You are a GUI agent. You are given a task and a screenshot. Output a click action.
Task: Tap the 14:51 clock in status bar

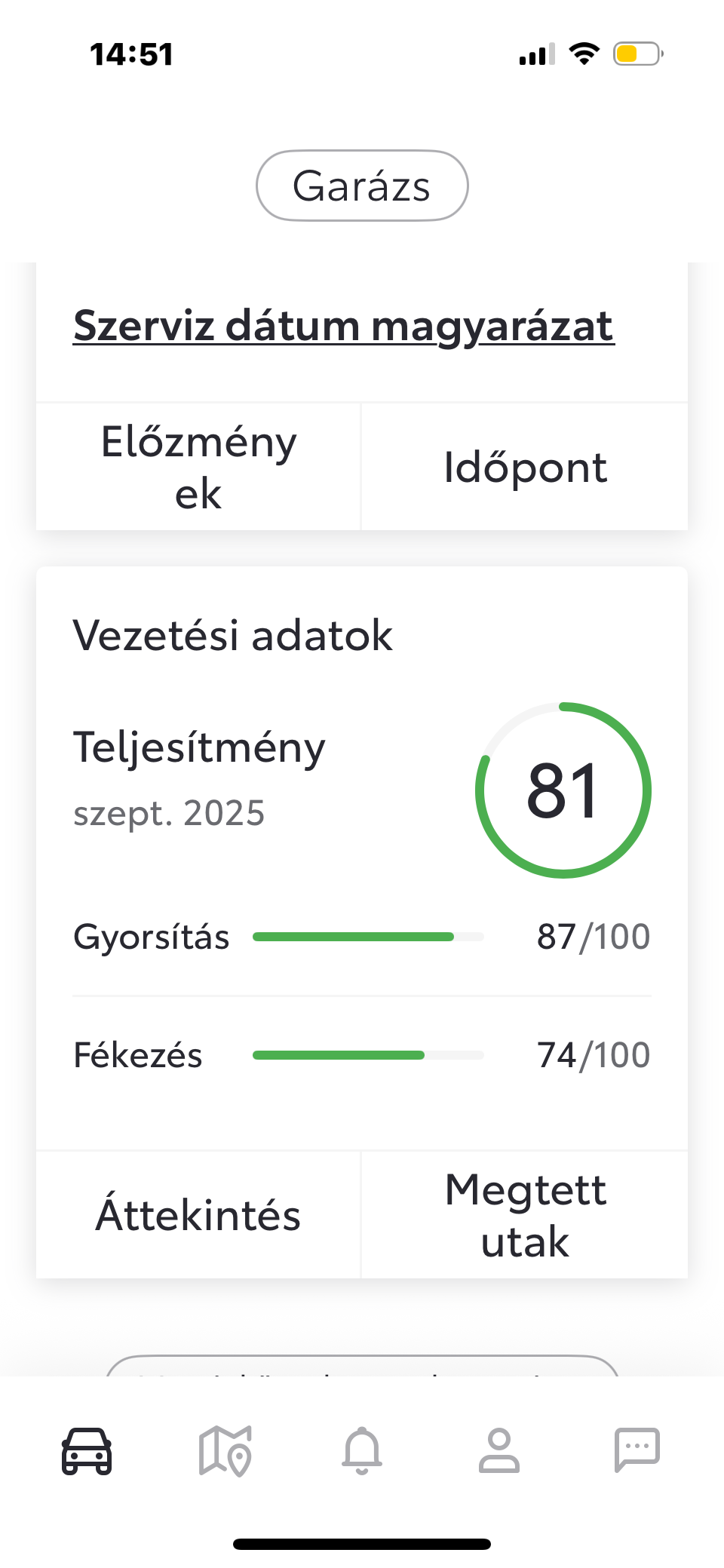point(132,54)
